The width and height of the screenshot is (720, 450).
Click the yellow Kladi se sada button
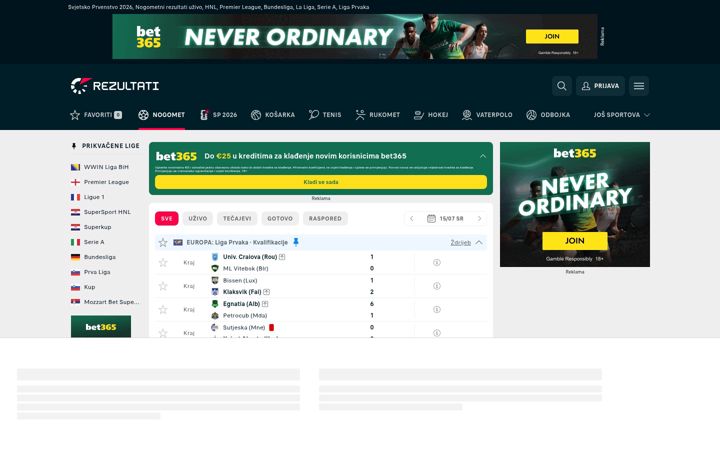tap(321, 182)
